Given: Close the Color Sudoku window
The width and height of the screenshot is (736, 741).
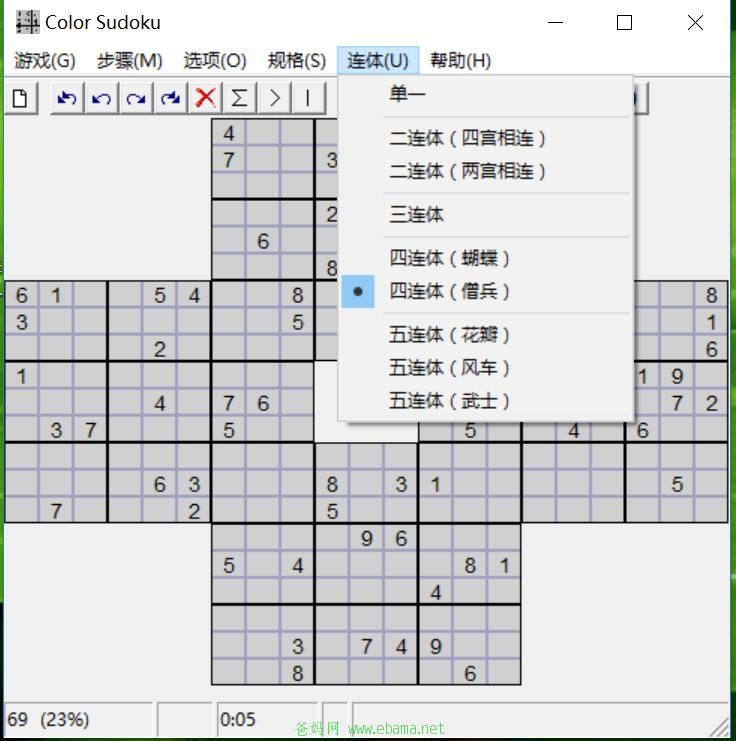Looking at the screenshot, I should 695,22.
